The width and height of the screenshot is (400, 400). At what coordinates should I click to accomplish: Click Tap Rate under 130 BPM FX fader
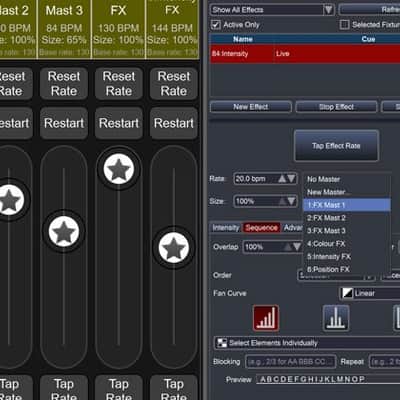[119, 388]
